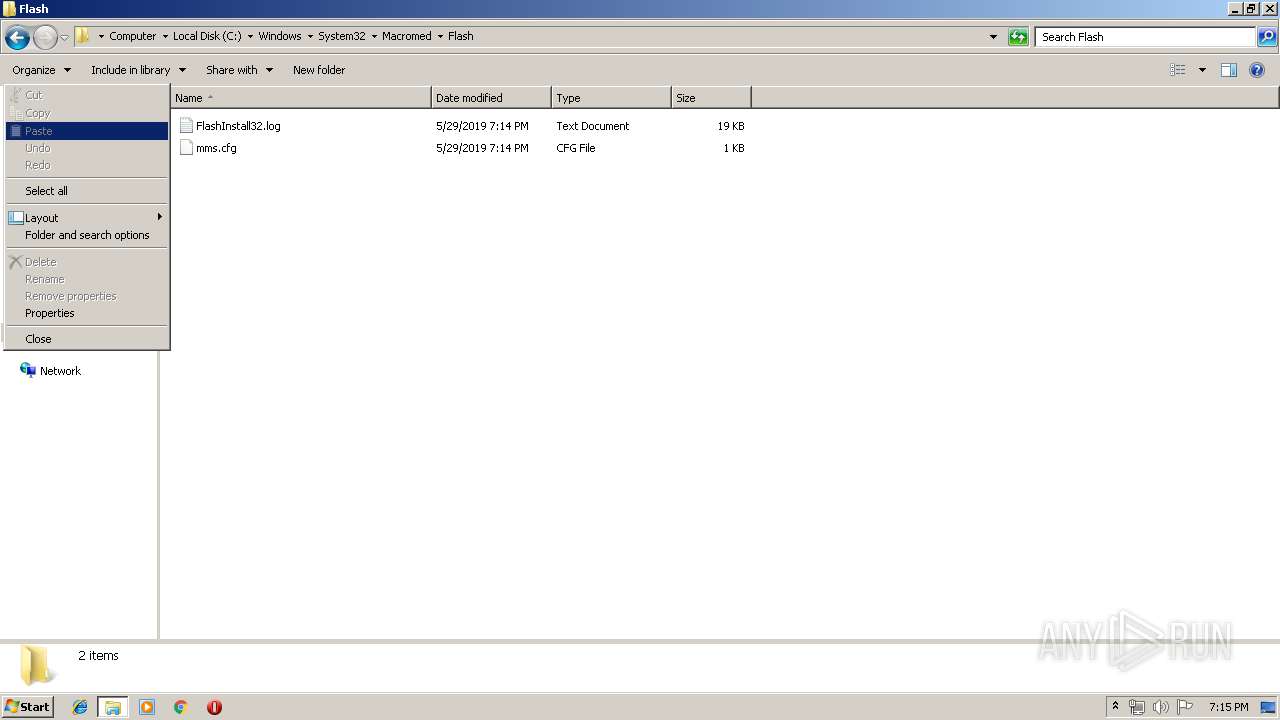
Task: Open the Start menu
Action: pos(28,707)
